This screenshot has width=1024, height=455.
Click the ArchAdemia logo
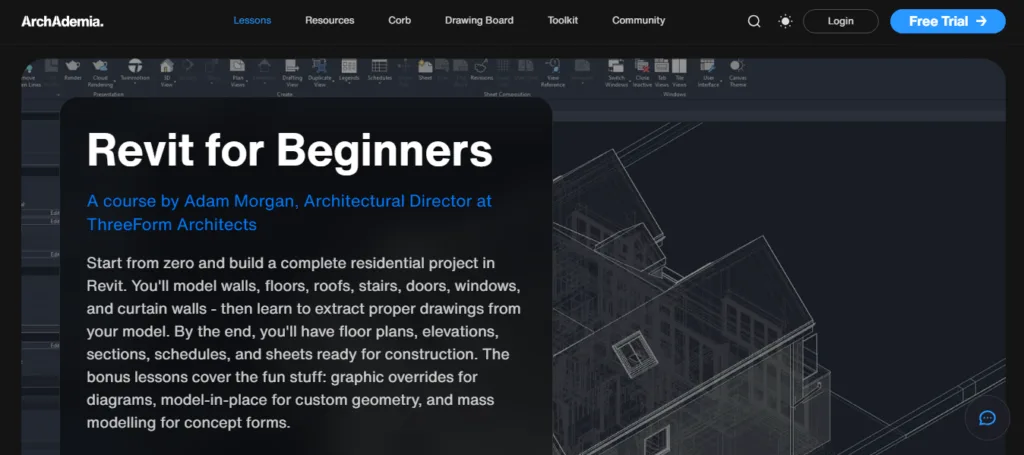click(x=62, y=22)
